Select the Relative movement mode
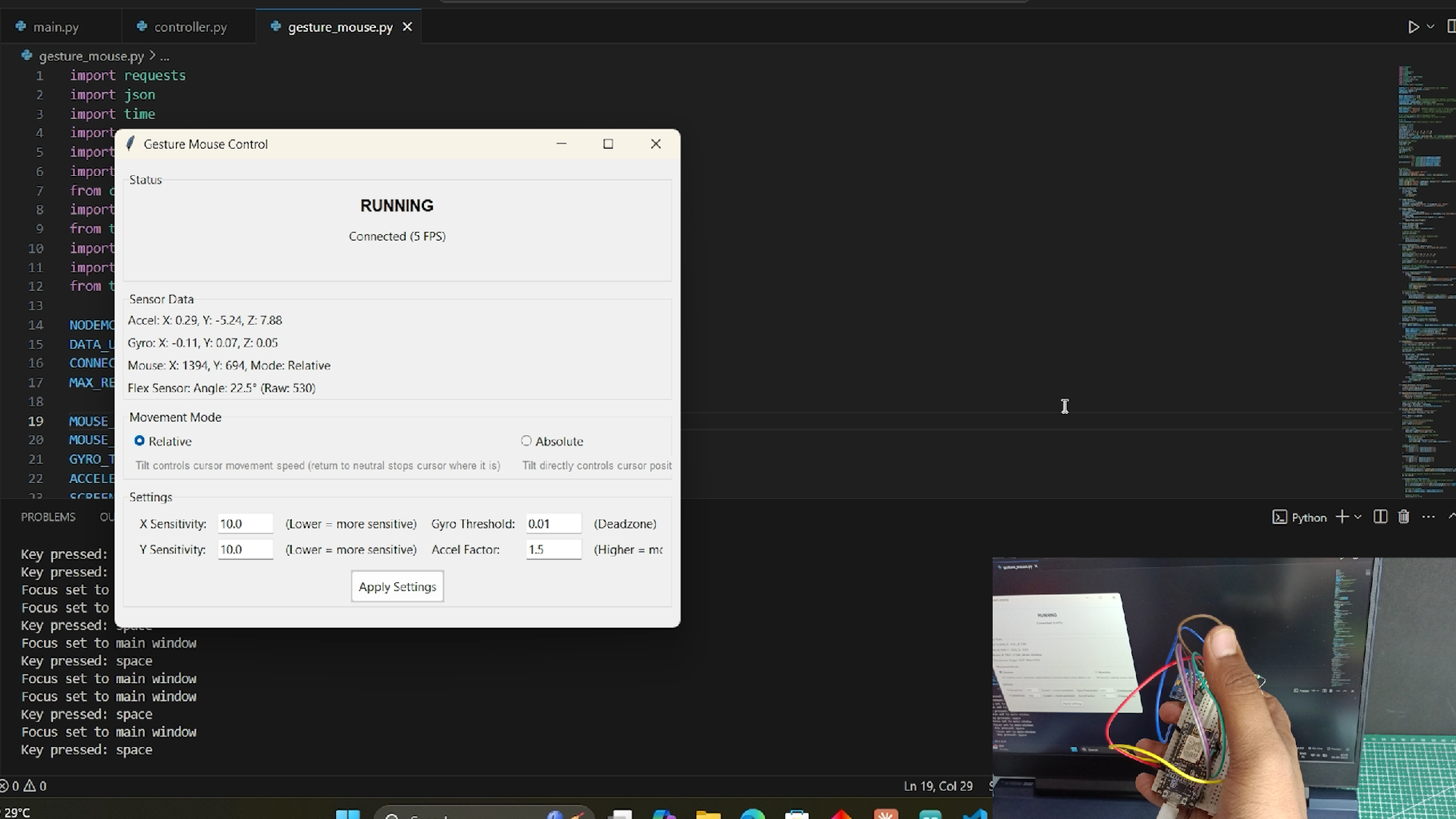Screen dimensions: 1456x819 click(x=139, y=441)
